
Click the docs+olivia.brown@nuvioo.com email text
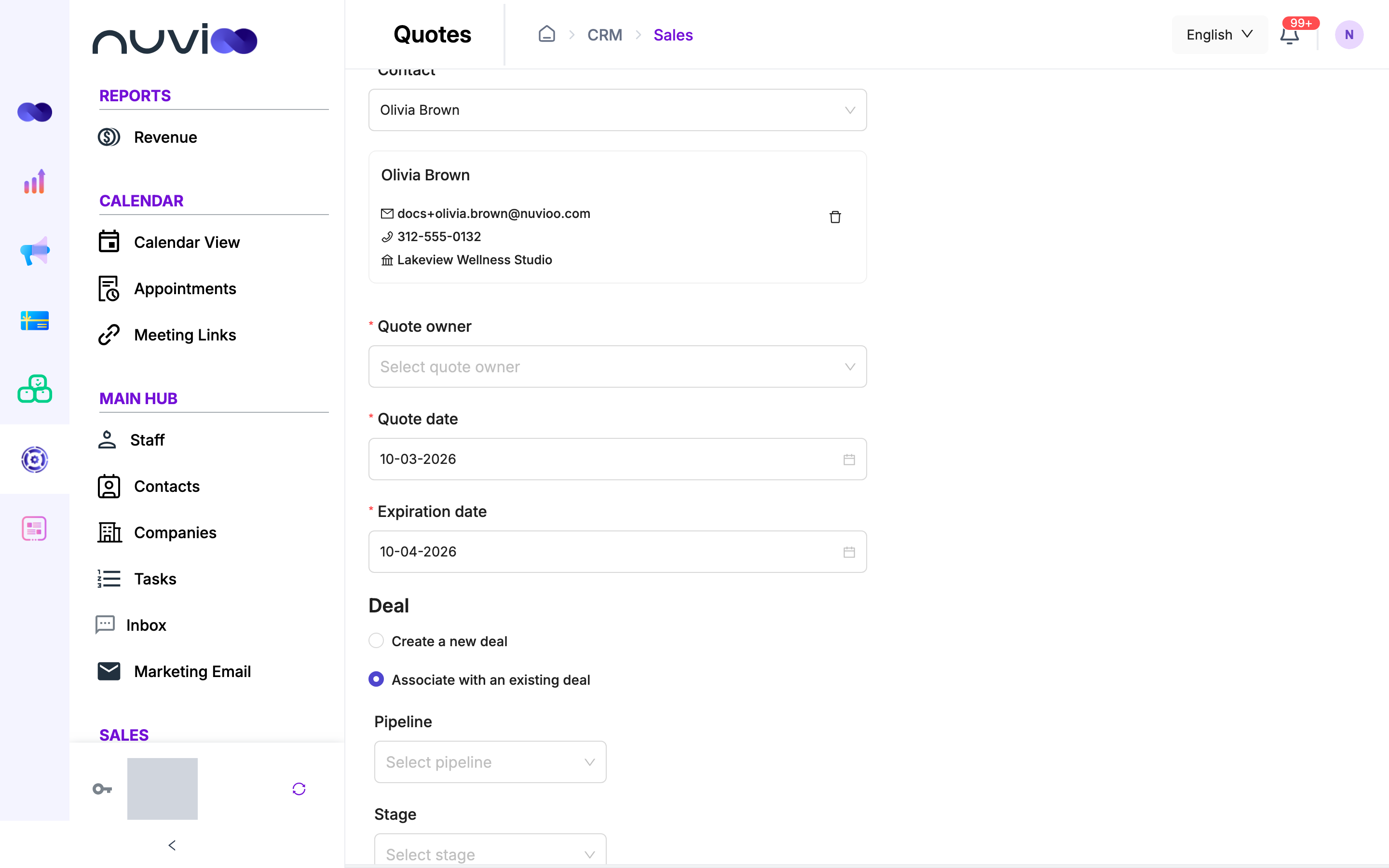(493, 214)
